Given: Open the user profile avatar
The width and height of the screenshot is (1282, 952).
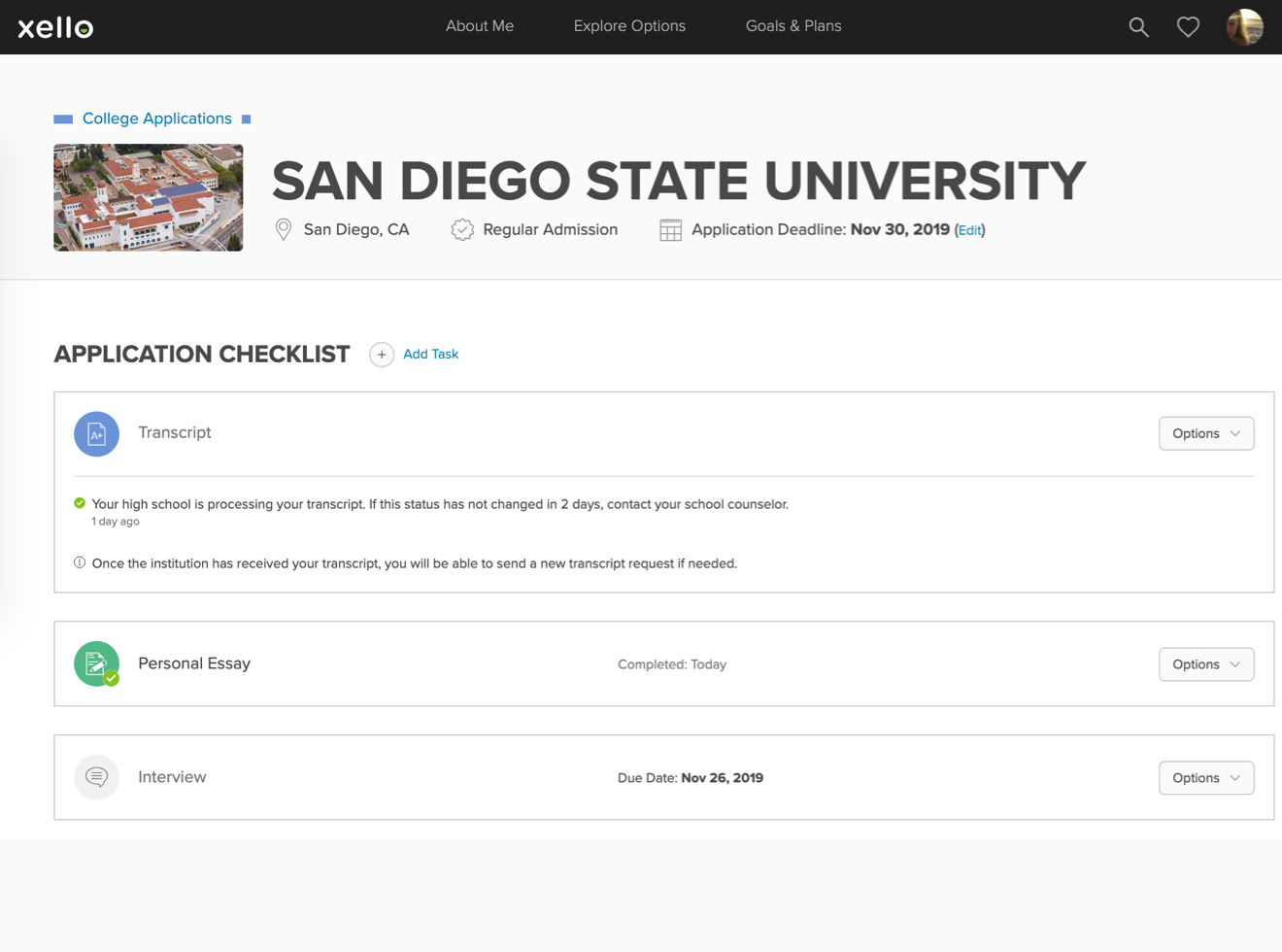Looking at the screenshot, I should (1244, 27).
